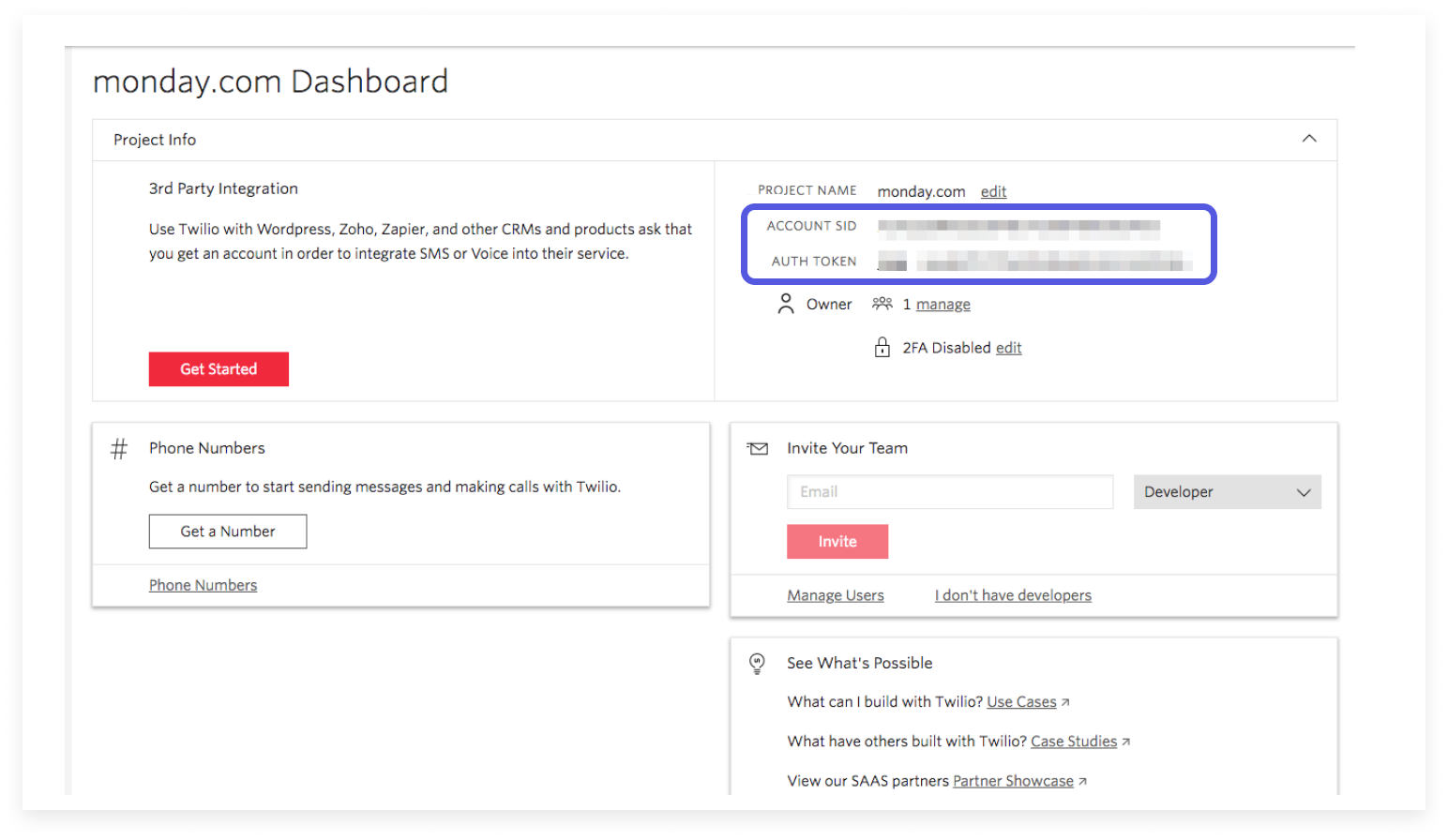This screenshot has height=840, width=1448.
Task: Open the Manage Users link
Action: (836, 595)
